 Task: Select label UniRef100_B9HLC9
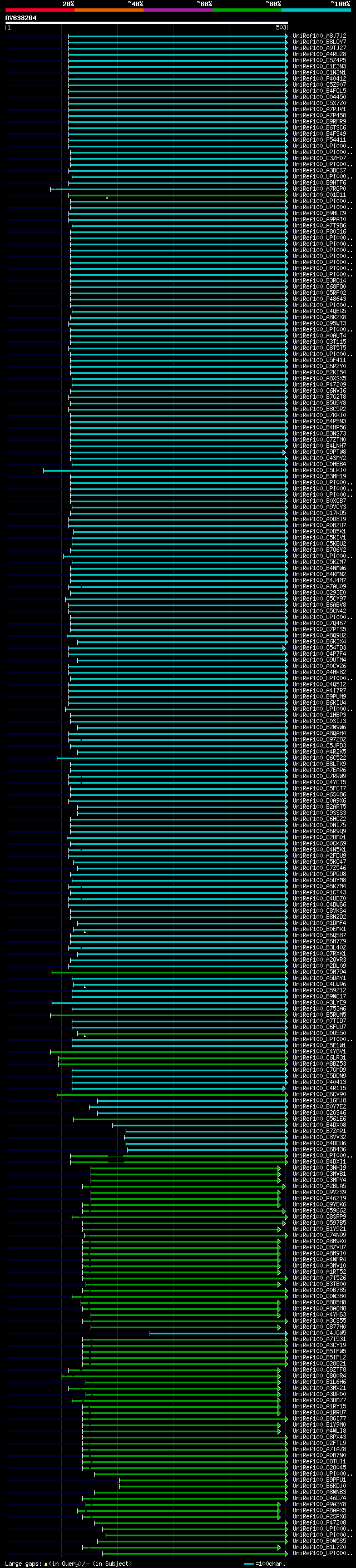coord(319,213)
